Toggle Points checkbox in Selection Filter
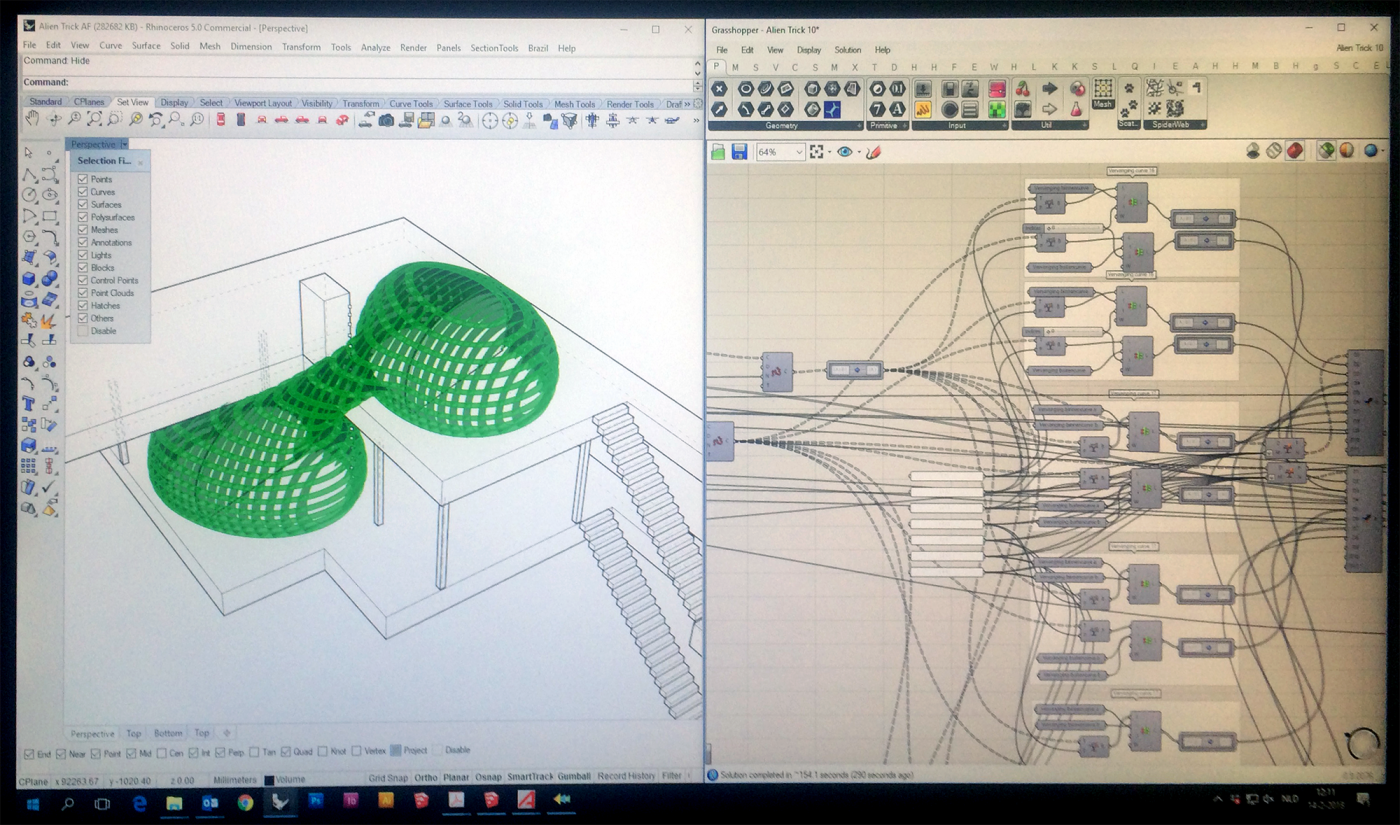This screenshot has height=825, width=1400. pyautogui.click(x=83, y=179)
